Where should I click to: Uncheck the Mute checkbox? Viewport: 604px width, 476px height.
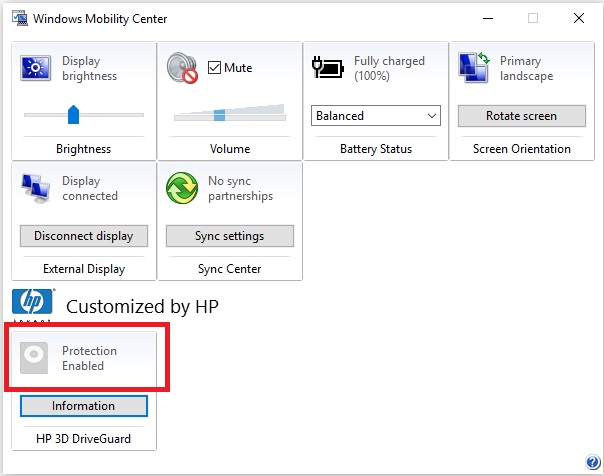point(214,67)
